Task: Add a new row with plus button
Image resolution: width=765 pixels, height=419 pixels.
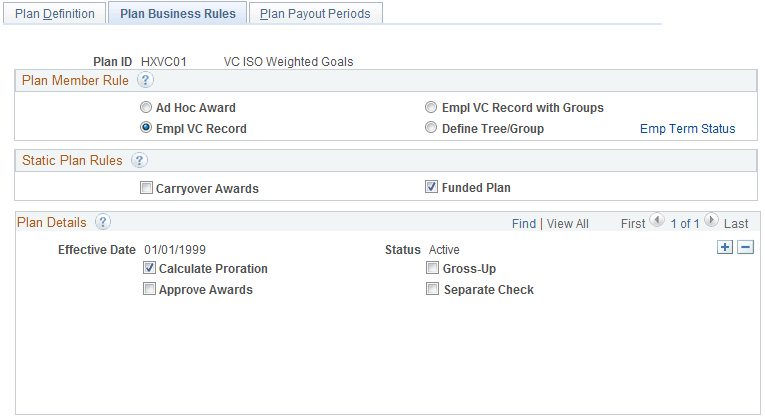Action: tap(725, 248)
